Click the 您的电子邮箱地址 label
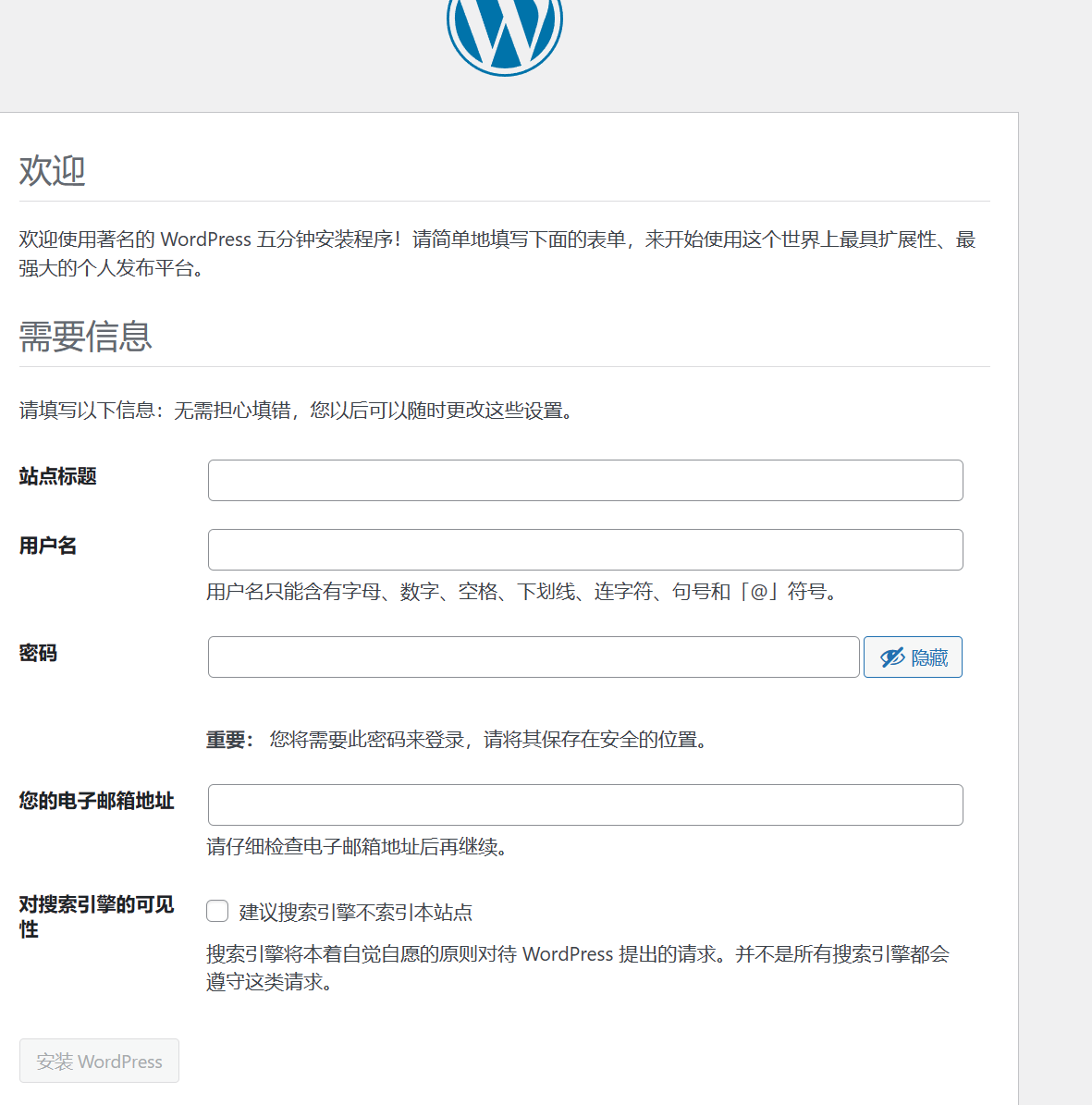This screenshot has height=1105, width=1092. tap(96, 802)
